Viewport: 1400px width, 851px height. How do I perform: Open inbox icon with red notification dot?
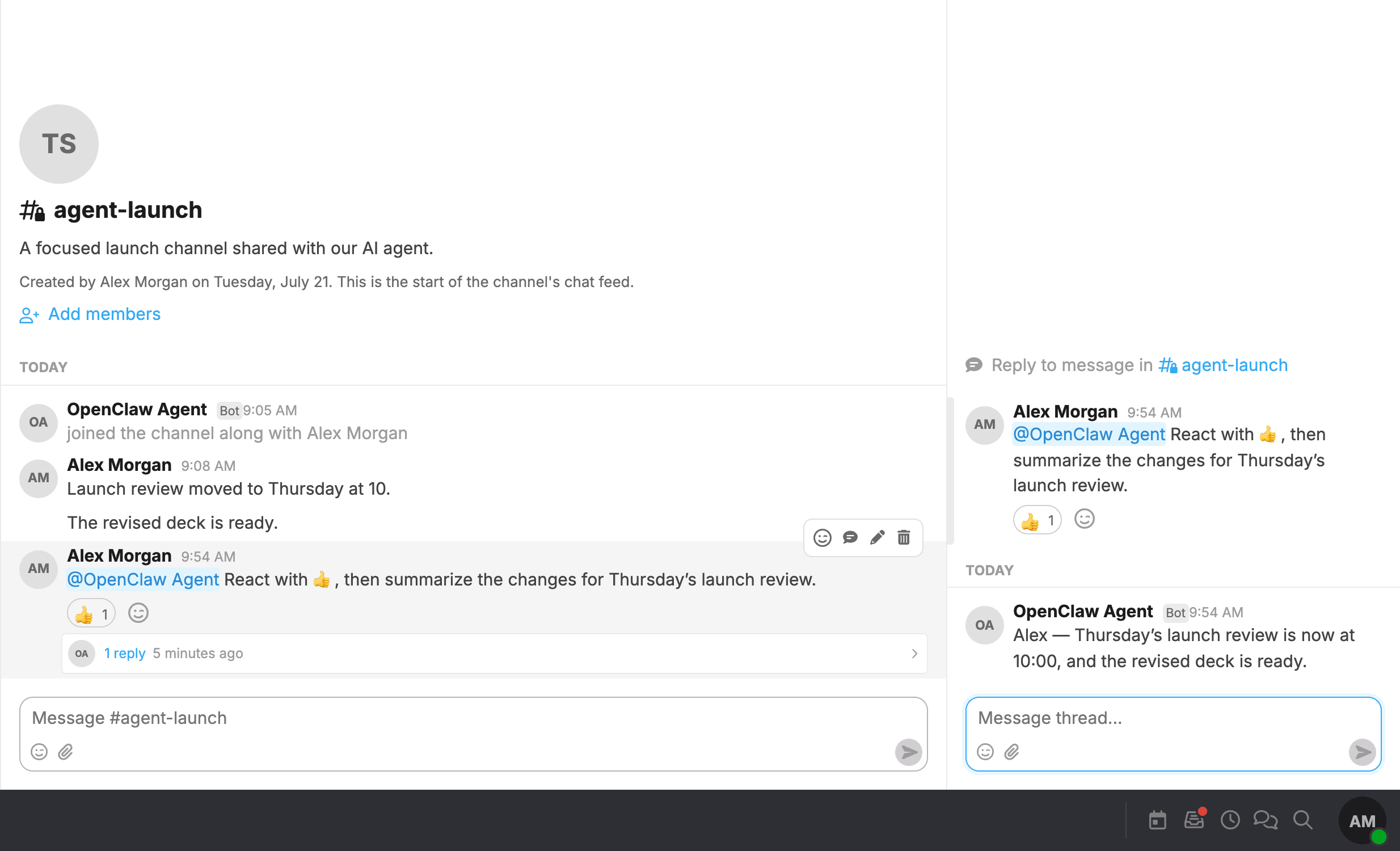[1194, 819]
